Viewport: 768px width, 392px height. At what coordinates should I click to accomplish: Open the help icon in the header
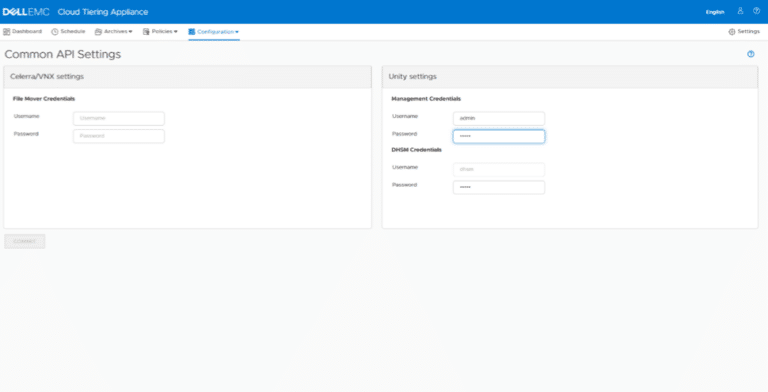pyautogui.click(x=756, y=11)
